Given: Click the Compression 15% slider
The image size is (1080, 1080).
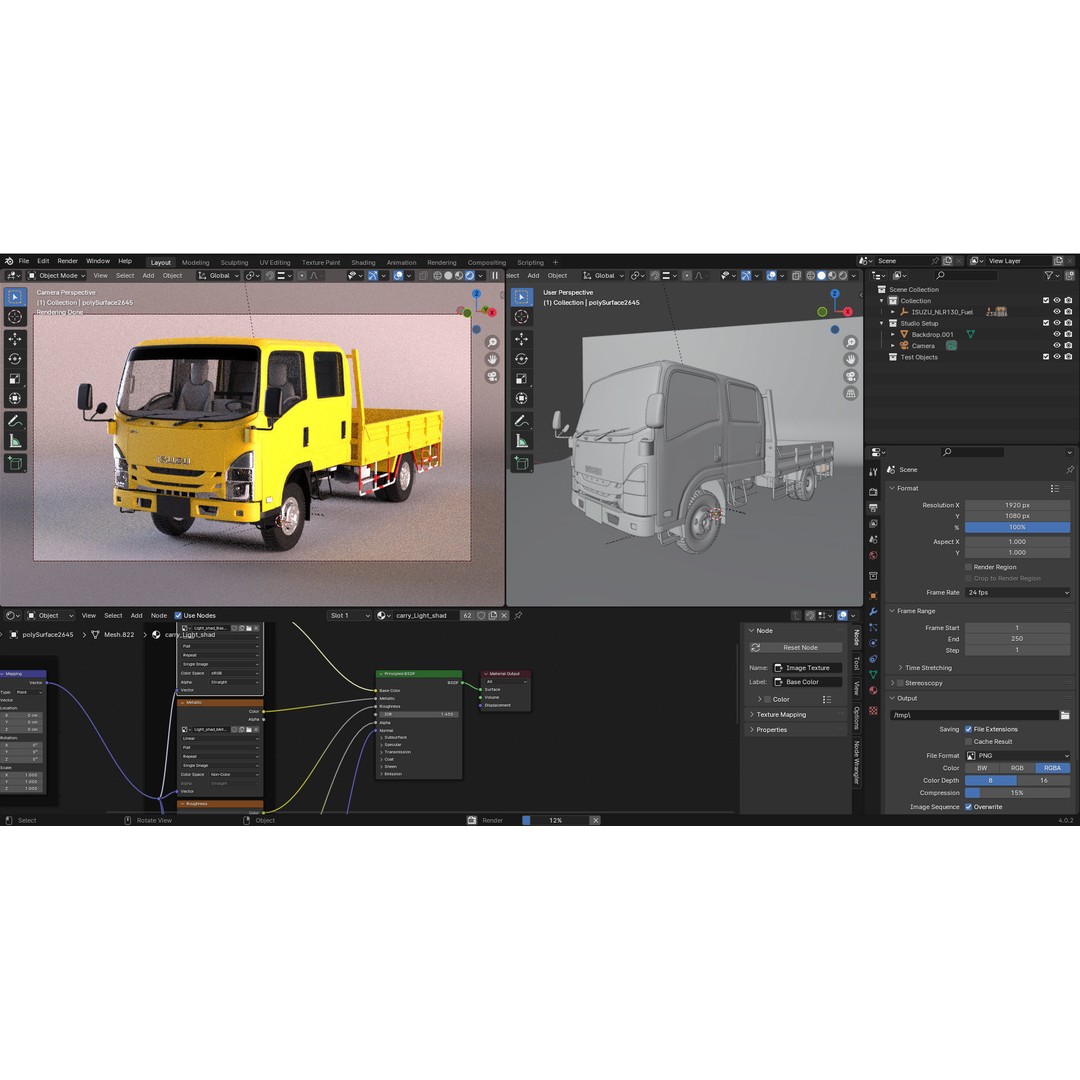Looking at the screenshot, I should tap(1018, 793).
